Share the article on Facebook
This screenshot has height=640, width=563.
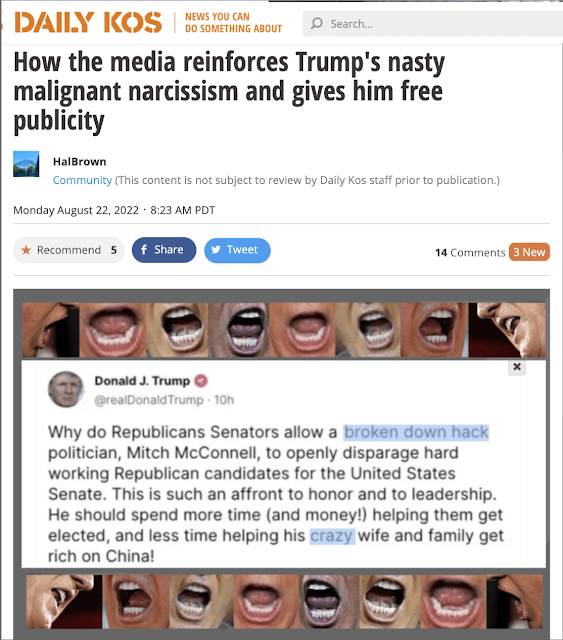[x=164, y=250]
